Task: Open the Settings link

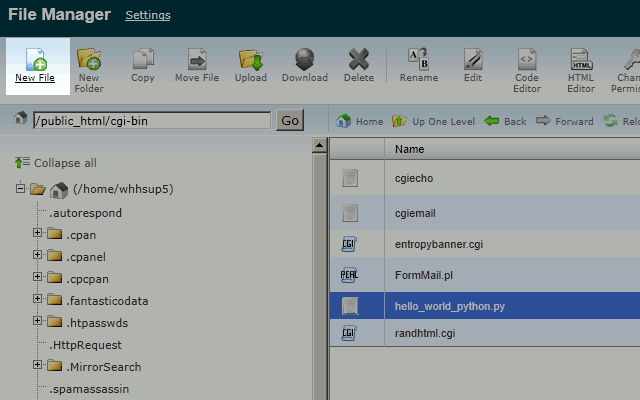Action: [147, 15]
